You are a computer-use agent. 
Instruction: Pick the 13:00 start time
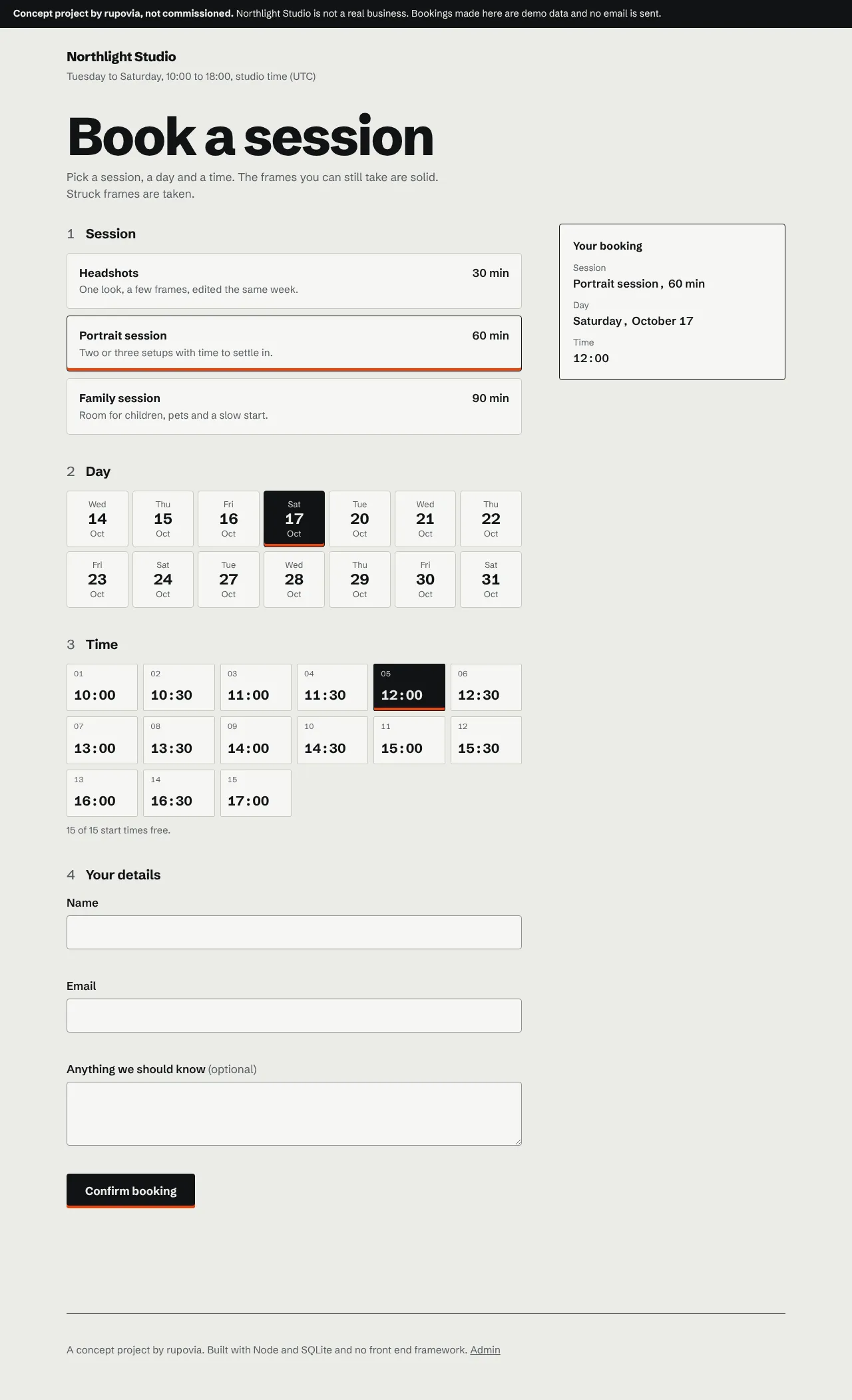coord(102,740)
